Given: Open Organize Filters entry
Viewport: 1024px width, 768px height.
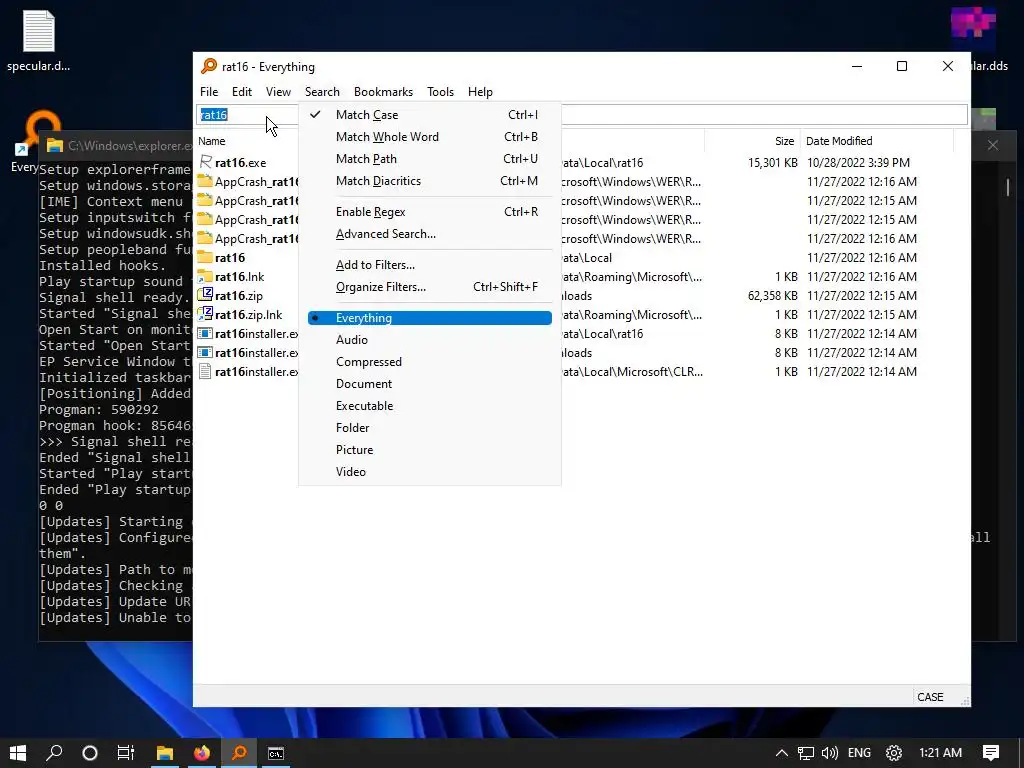Looking at the screenshot, I should click(430, 287).
